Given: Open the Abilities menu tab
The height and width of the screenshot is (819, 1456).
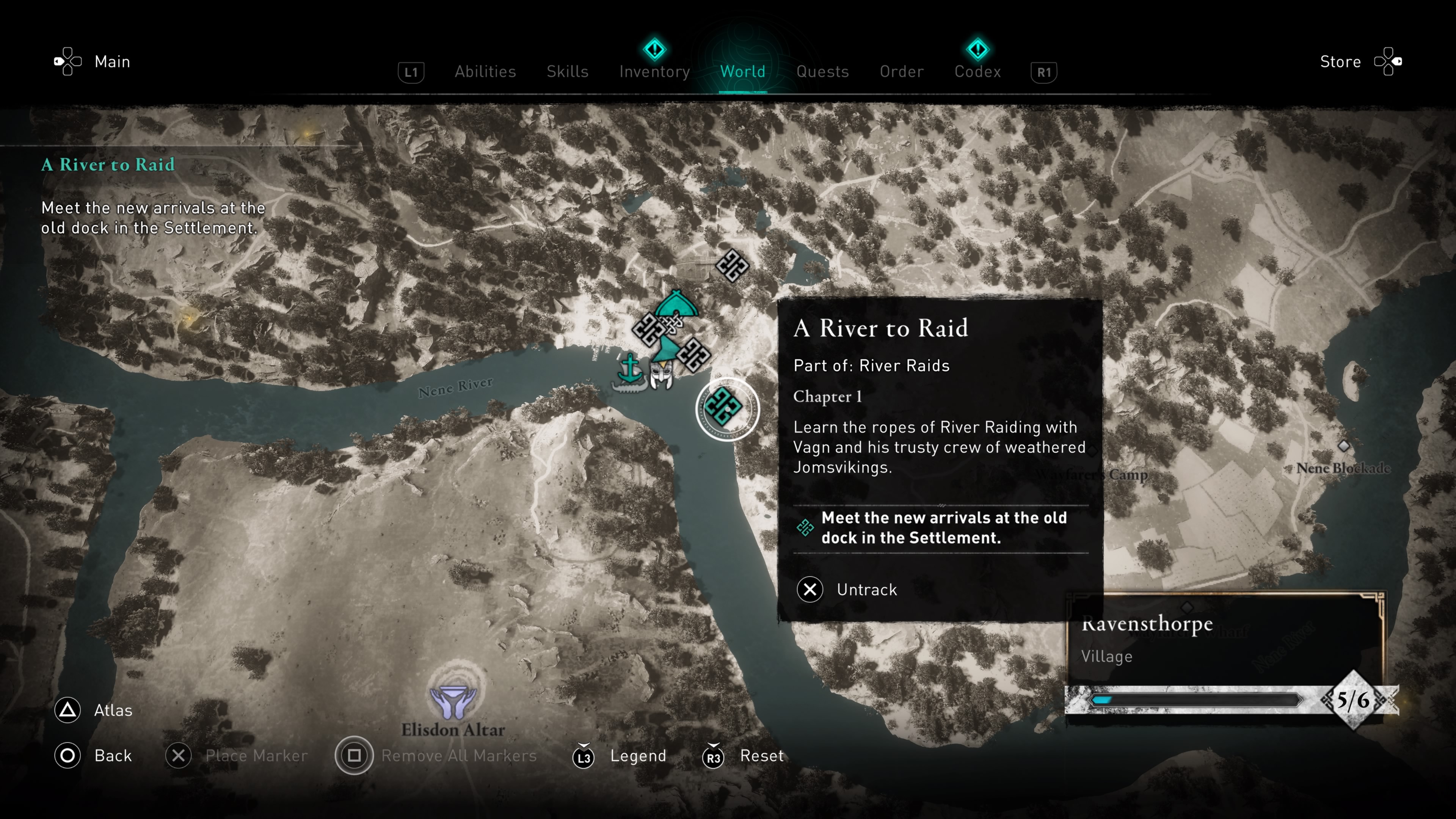Looking at the screenshot, I should click(x=483, y=71).
